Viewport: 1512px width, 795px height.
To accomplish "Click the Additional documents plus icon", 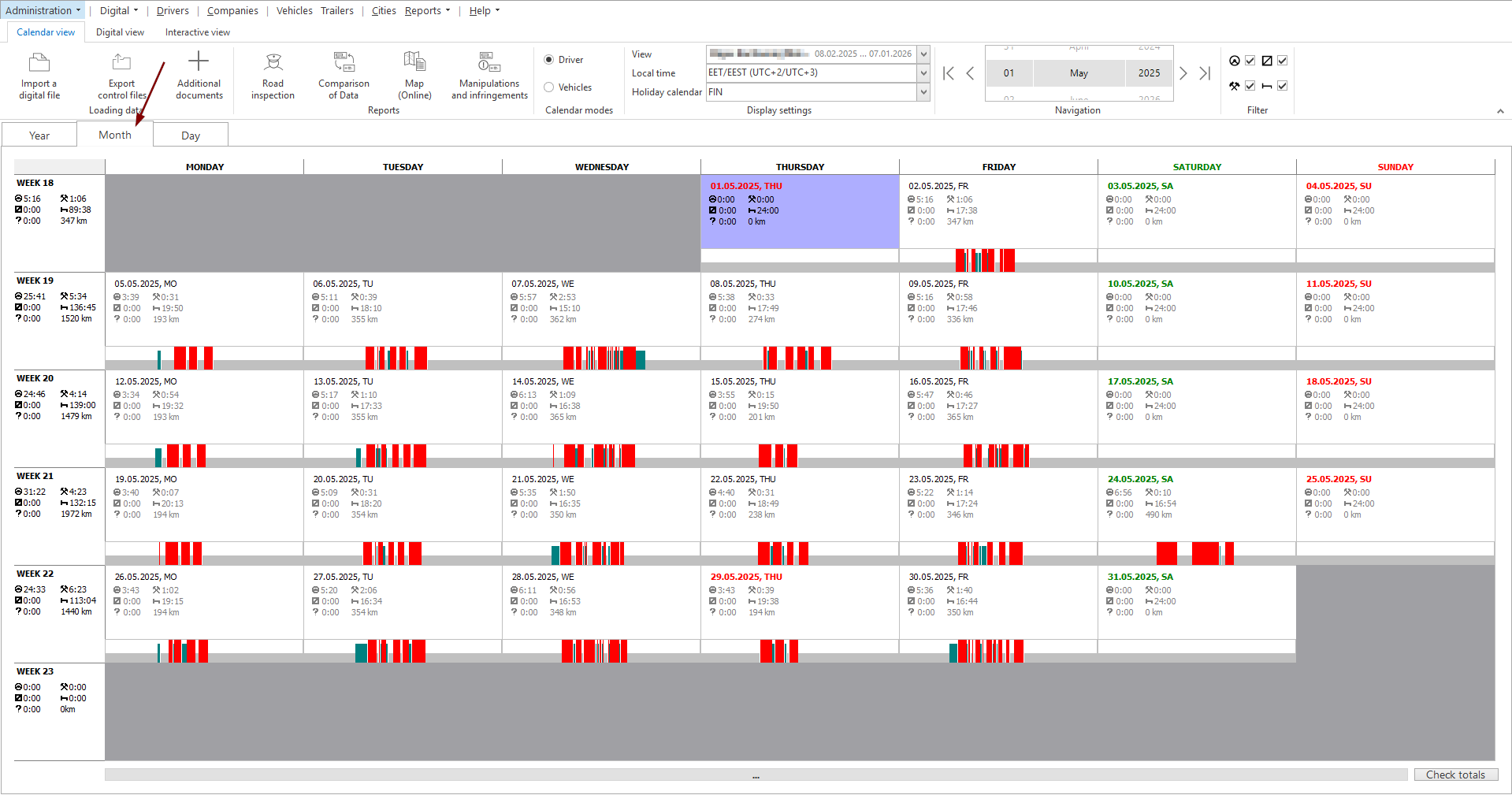I will pyautogui.click(x=199, y=61).
